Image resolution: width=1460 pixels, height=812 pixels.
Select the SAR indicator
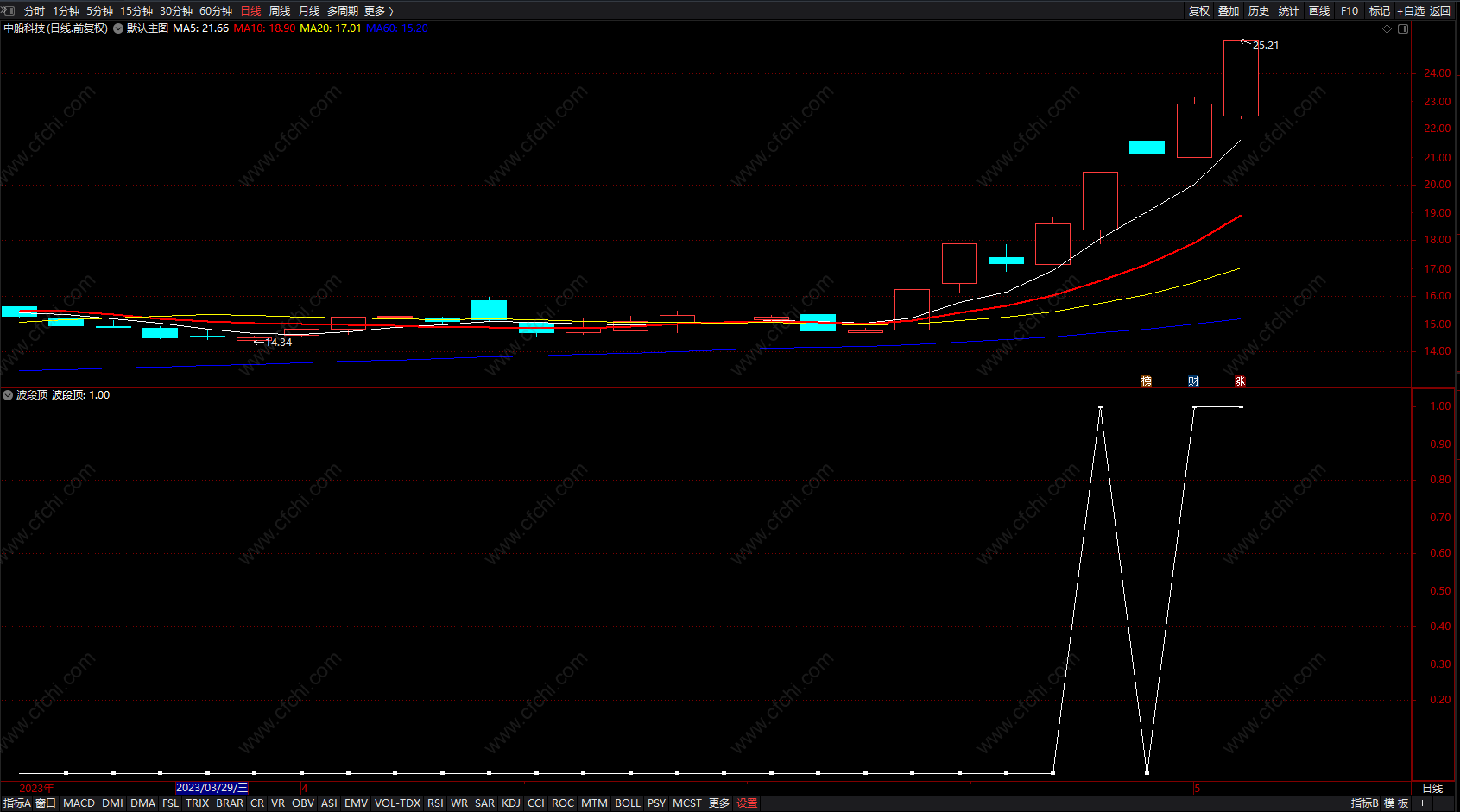(485, 803)
